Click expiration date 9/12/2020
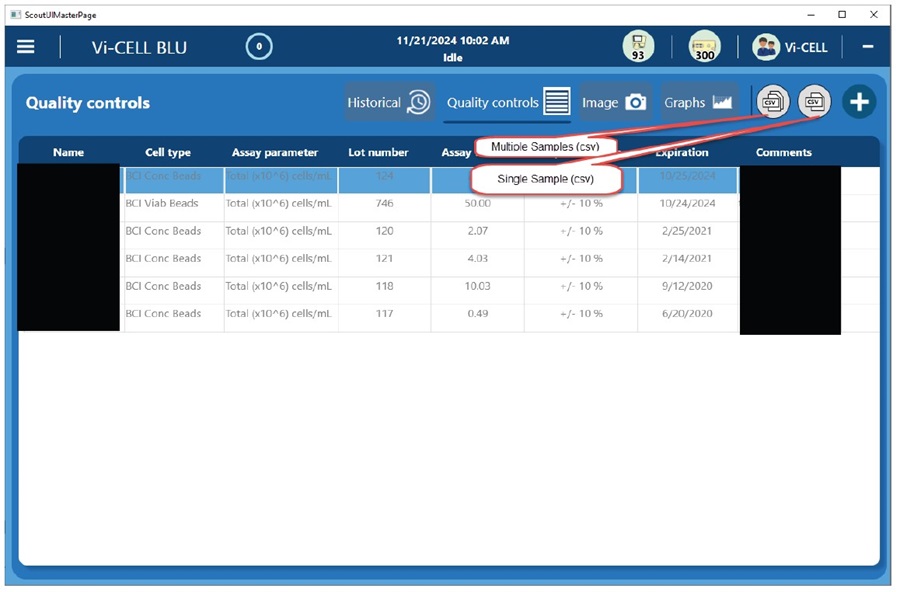 tap(687, 286)
